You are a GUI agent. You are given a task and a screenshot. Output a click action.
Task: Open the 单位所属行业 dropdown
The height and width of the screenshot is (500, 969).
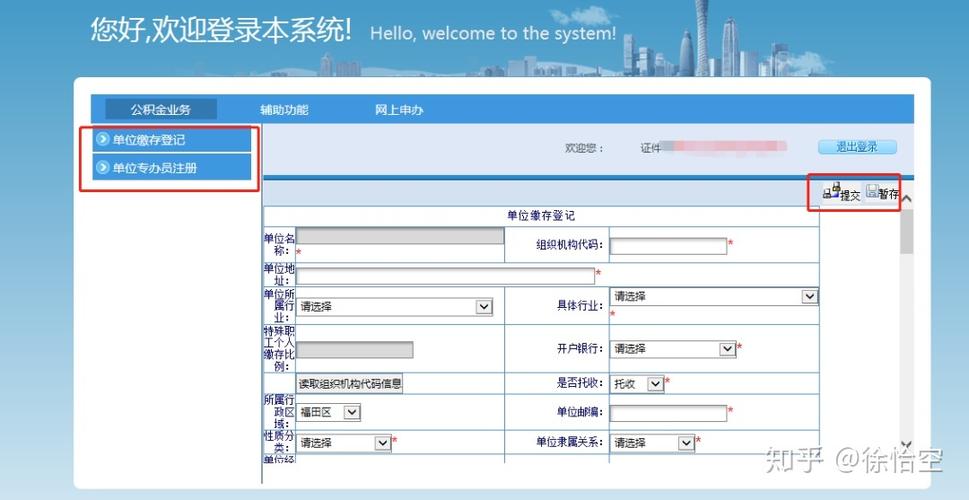(x=394, y=307)
